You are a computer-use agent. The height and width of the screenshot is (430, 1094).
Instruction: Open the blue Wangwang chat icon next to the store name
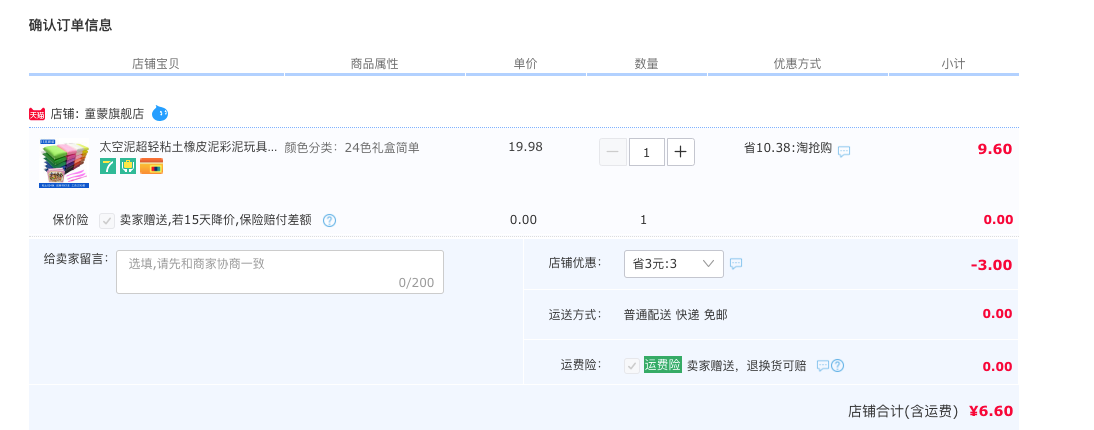pyautogui.click(x=160, y=113)
